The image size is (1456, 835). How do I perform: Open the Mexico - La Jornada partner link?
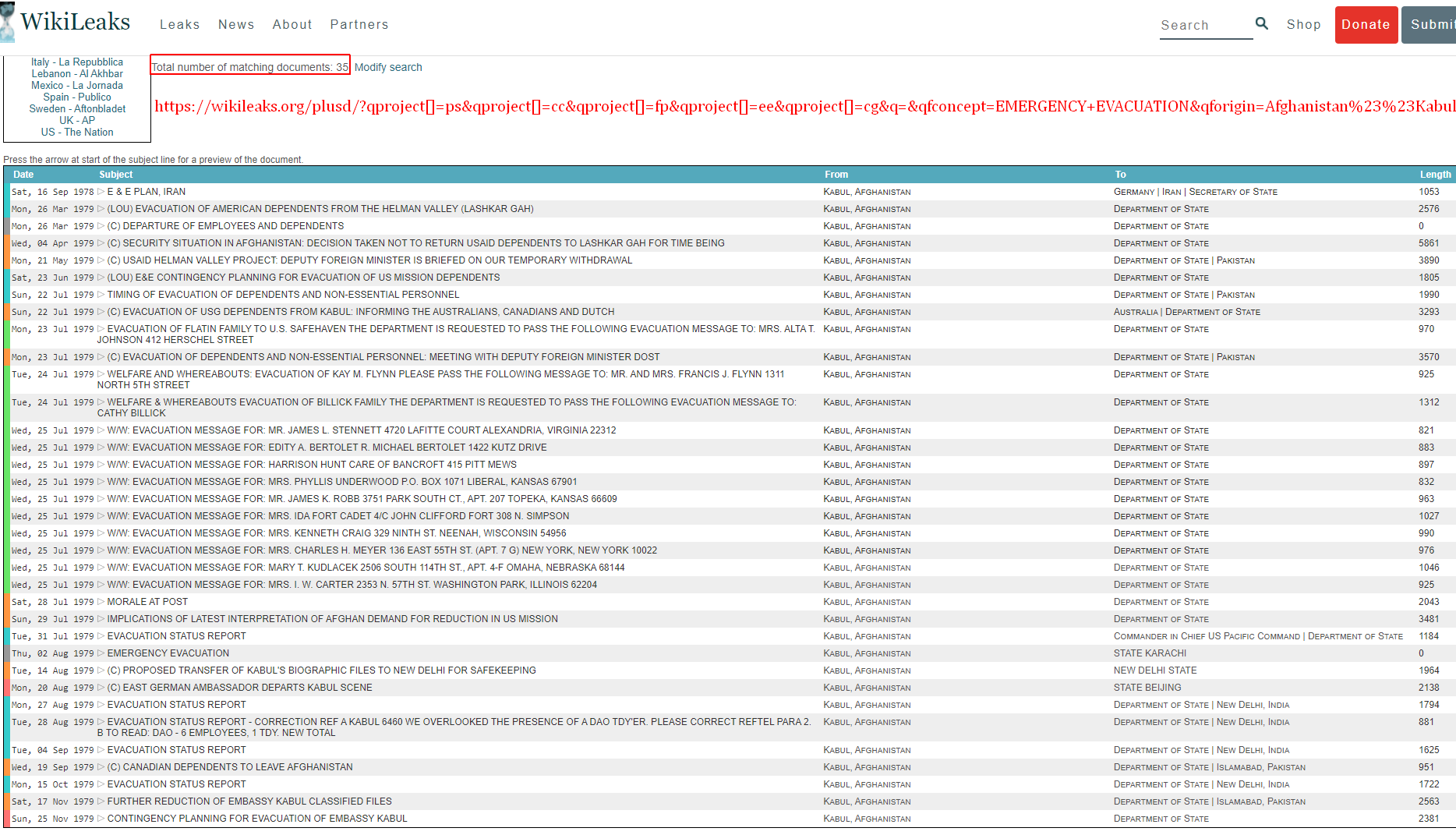click(77, 85)
